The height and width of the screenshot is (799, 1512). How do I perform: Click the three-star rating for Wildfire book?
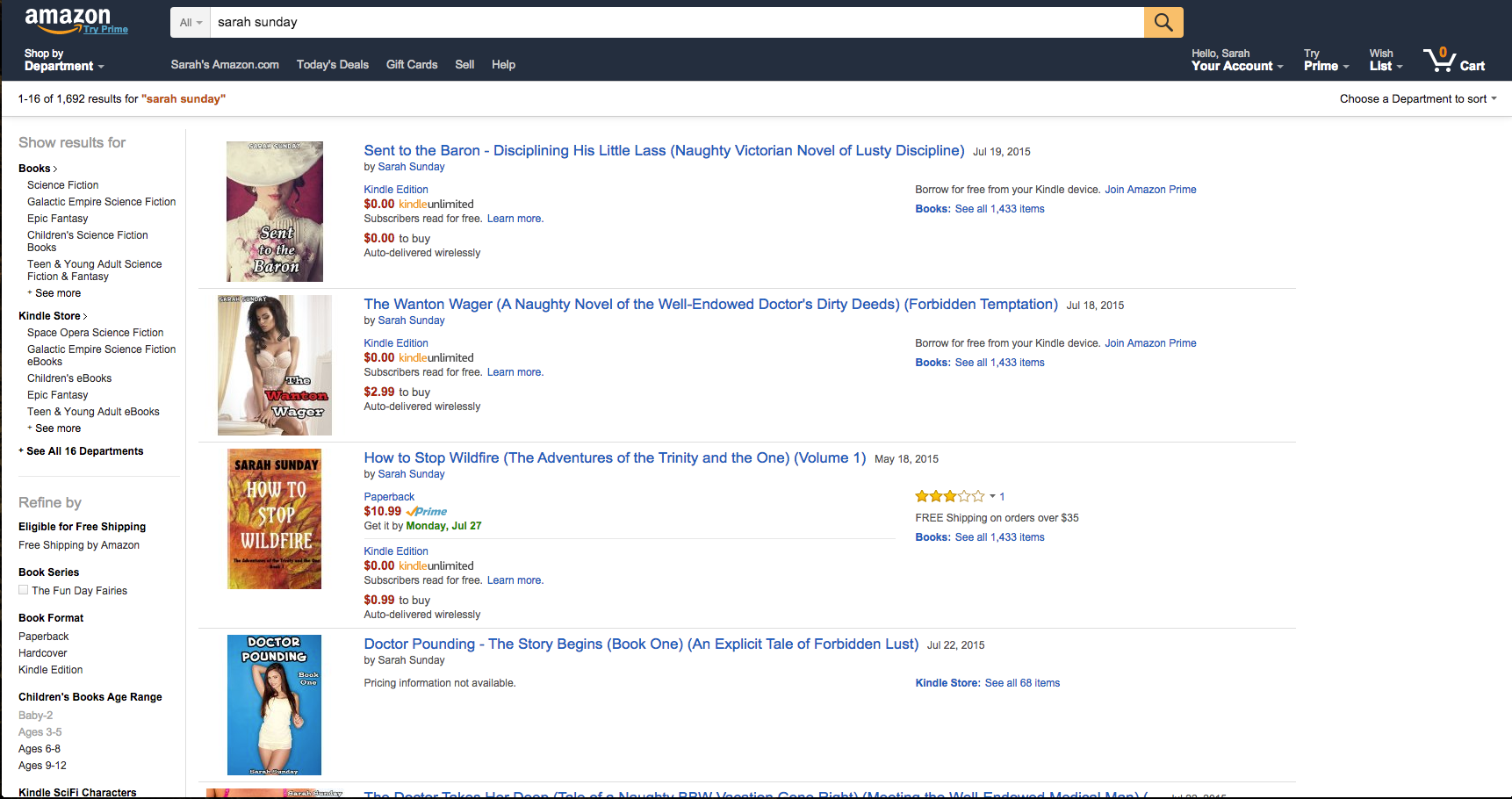[950, 496]
